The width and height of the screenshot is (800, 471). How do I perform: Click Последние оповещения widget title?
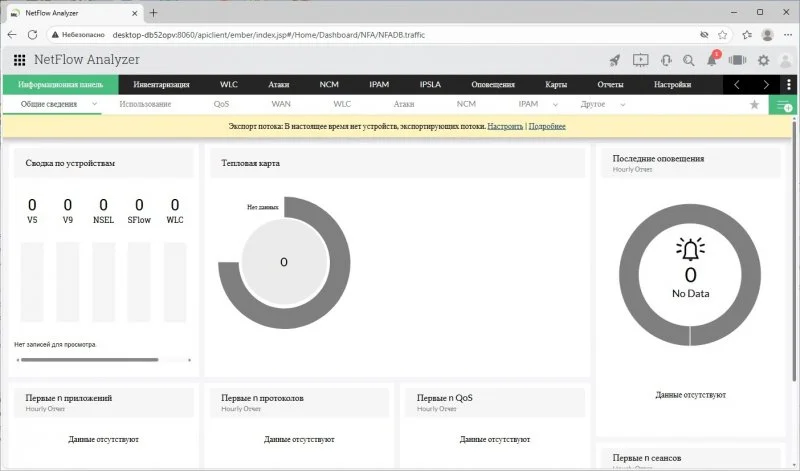[x=658, y=159]
